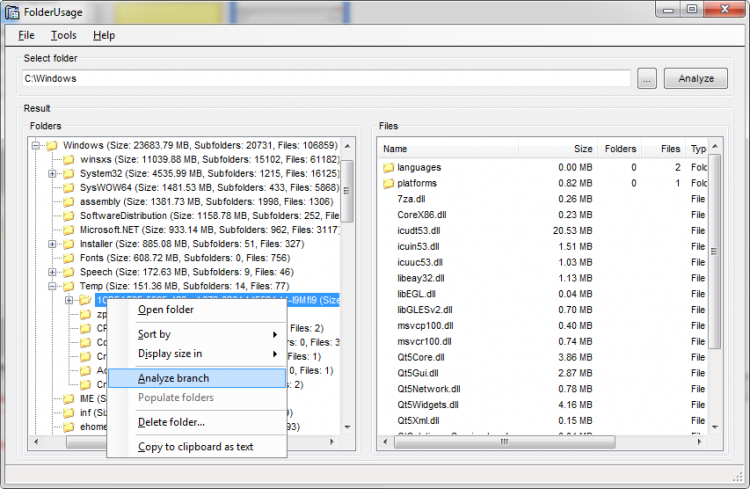Click Folders tree scroll down arrow
750x489 pixels.
(347, 427)
